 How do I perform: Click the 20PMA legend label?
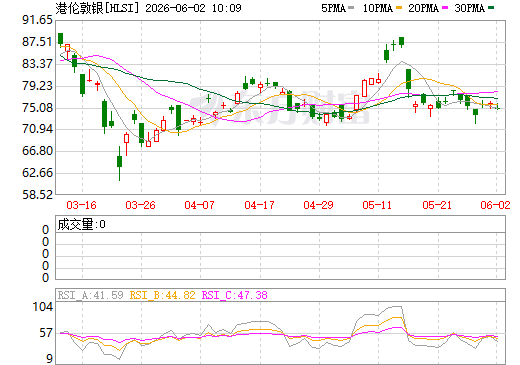pyautogui.click(x=423, y=8)
